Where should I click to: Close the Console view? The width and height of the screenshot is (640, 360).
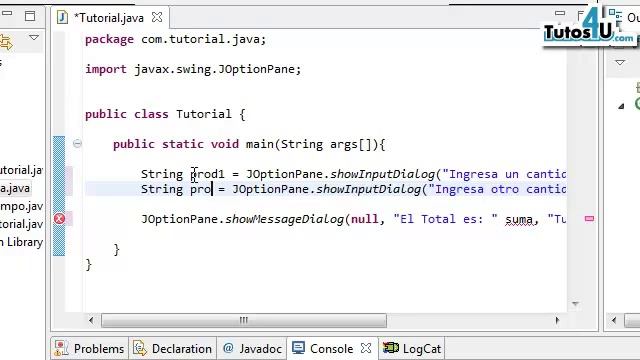click(367, 348)
